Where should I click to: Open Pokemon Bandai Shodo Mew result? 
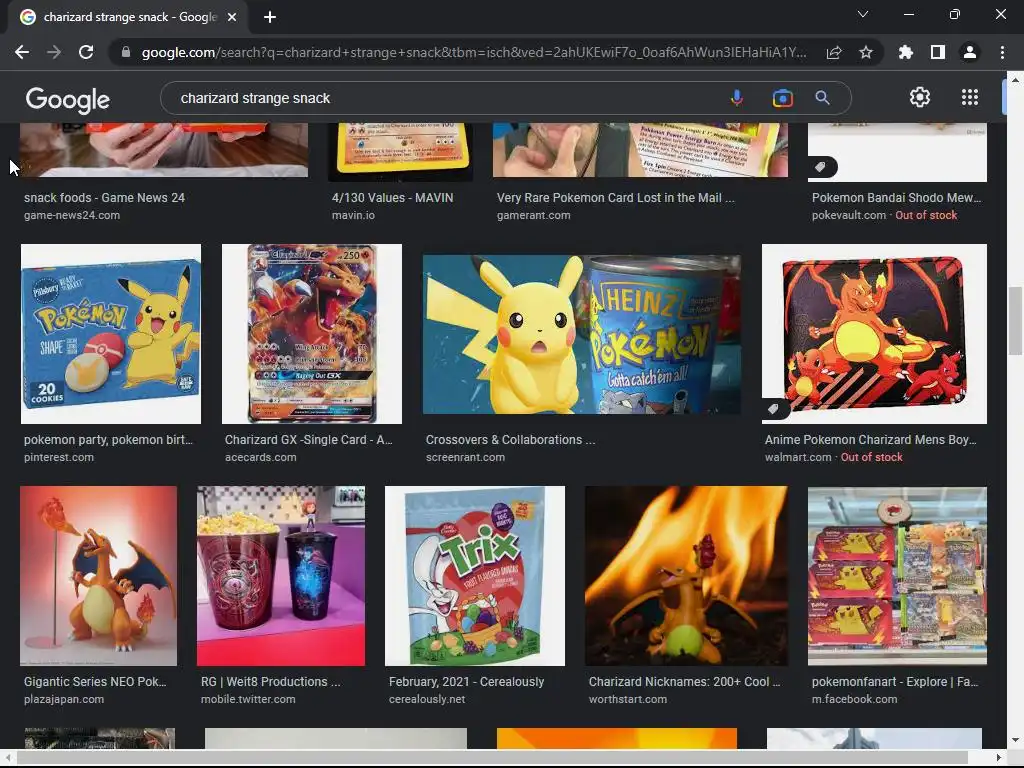coord(896,197)
